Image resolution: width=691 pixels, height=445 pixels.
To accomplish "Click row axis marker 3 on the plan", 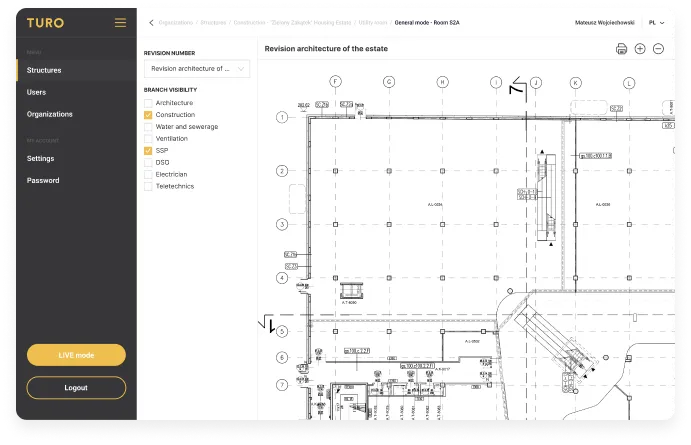I will 282,224.
